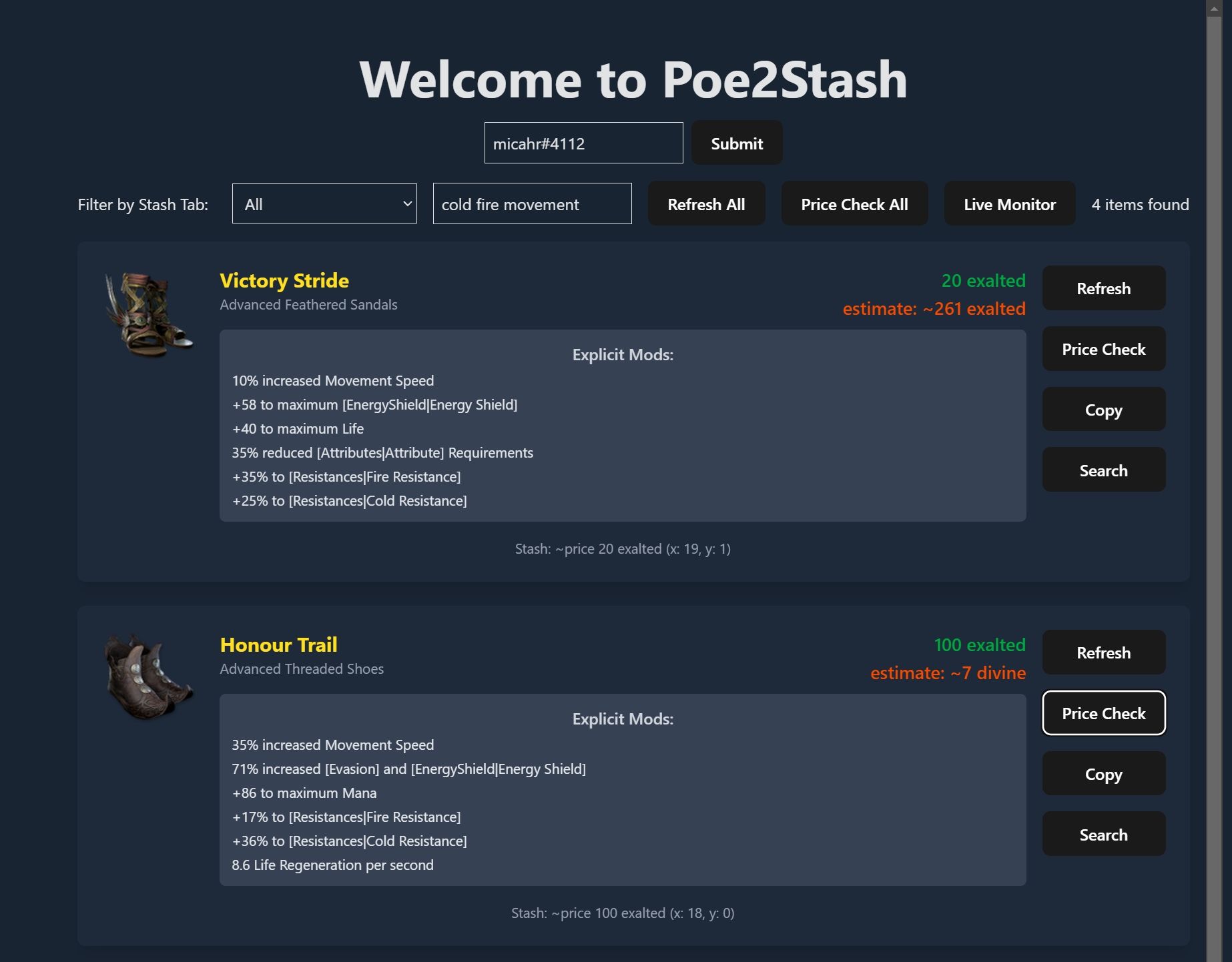
Task: Click the page's vertical scrollbar
Action: 1214,467
